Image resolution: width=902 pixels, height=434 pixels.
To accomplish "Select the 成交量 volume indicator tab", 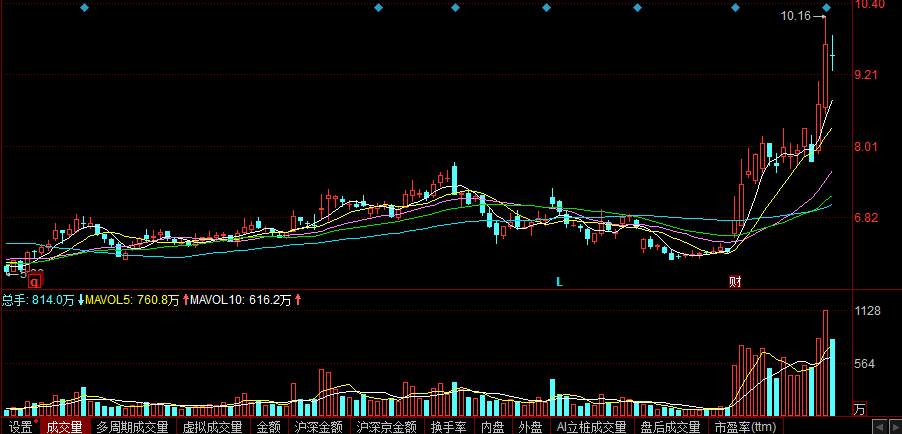I will click(64, 427).
